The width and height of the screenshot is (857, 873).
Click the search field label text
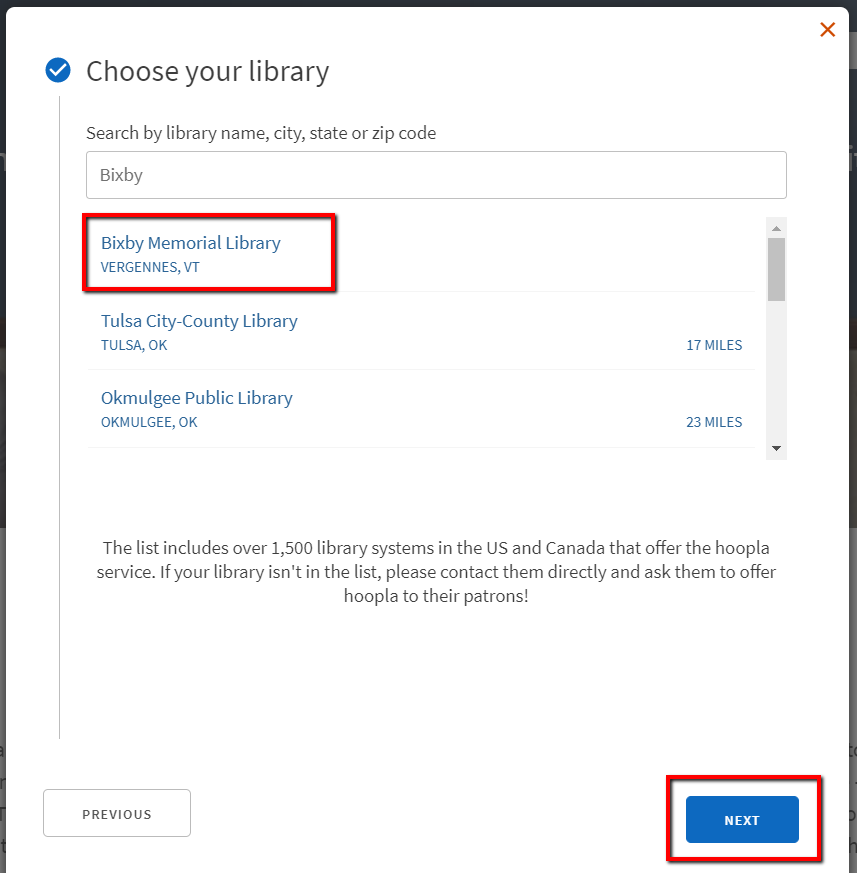261,133
